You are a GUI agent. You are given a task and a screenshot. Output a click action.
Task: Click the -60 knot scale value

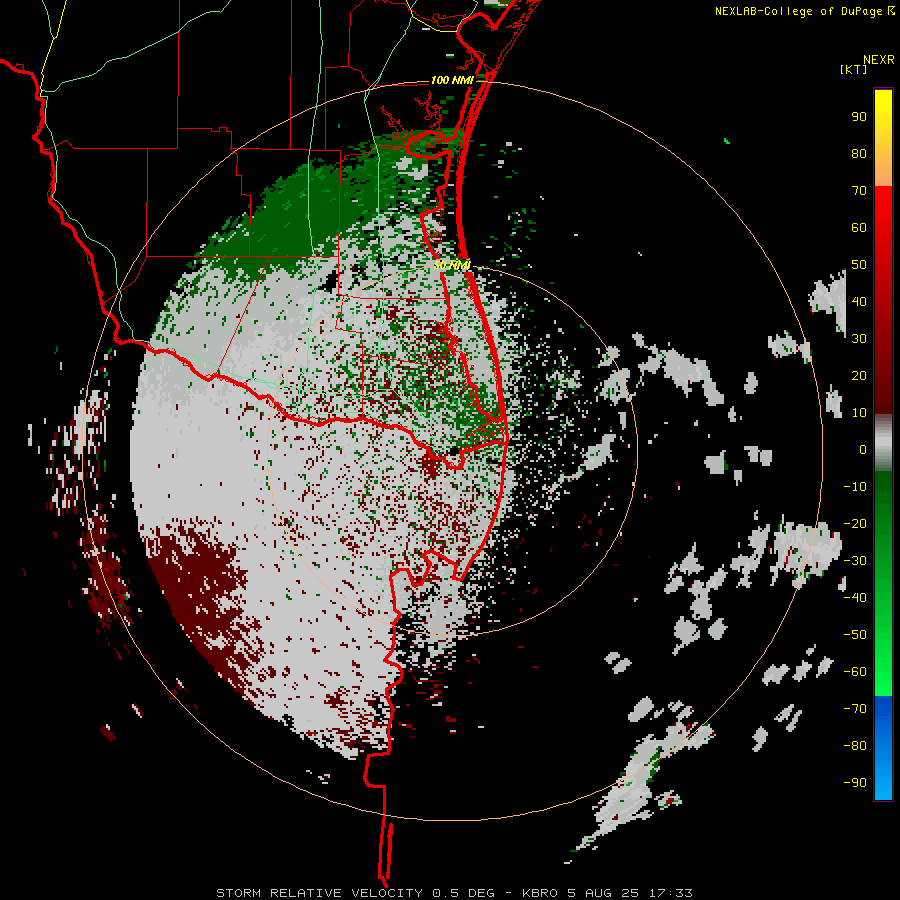click(x=855, y=672)
